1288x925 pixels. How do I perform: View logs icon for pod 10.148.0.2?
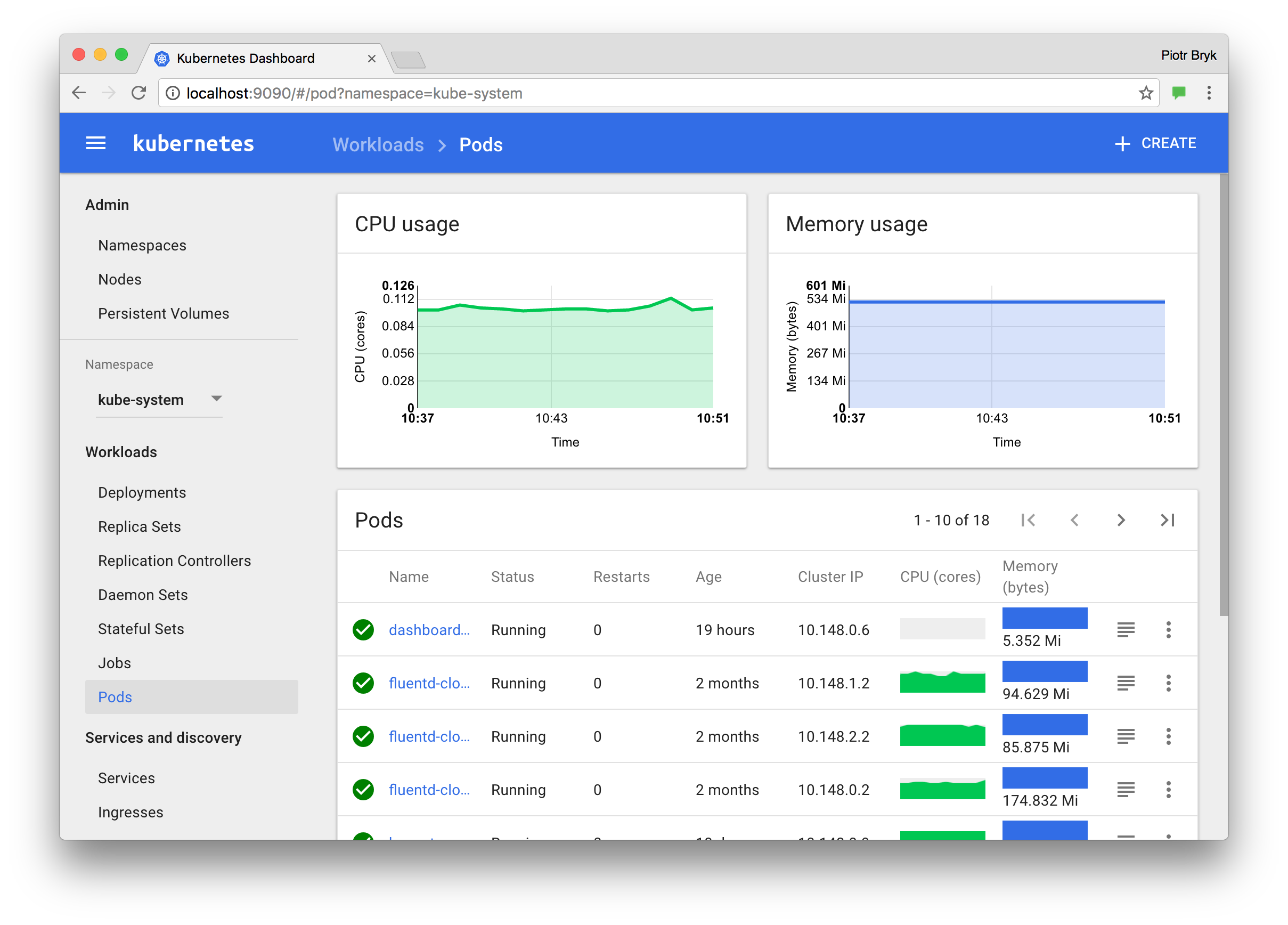tap(1126, 790)
